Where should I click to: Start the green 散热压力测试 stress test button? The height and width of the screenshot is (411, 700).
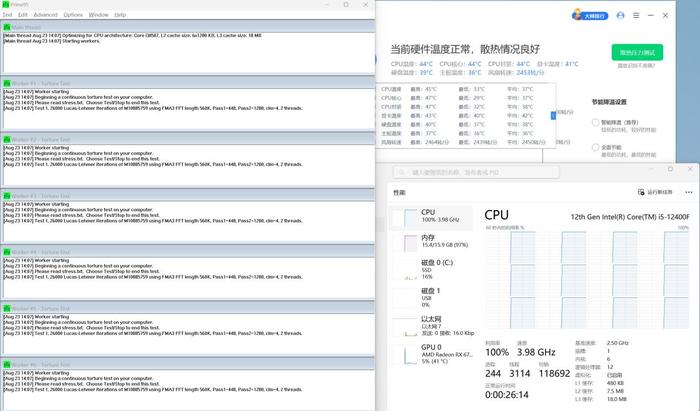(637, 52)
